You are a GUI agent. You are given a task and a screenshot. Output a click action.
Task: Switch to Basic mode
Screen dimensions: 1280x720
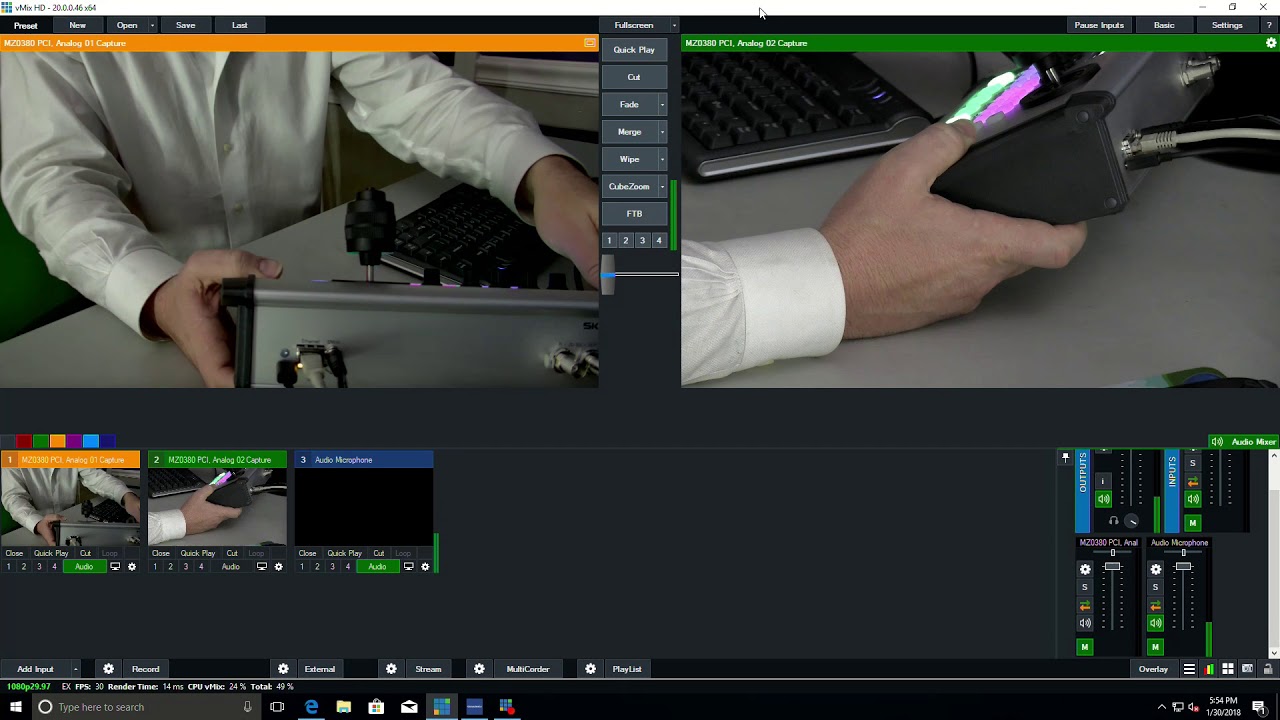pos(1164,25)
